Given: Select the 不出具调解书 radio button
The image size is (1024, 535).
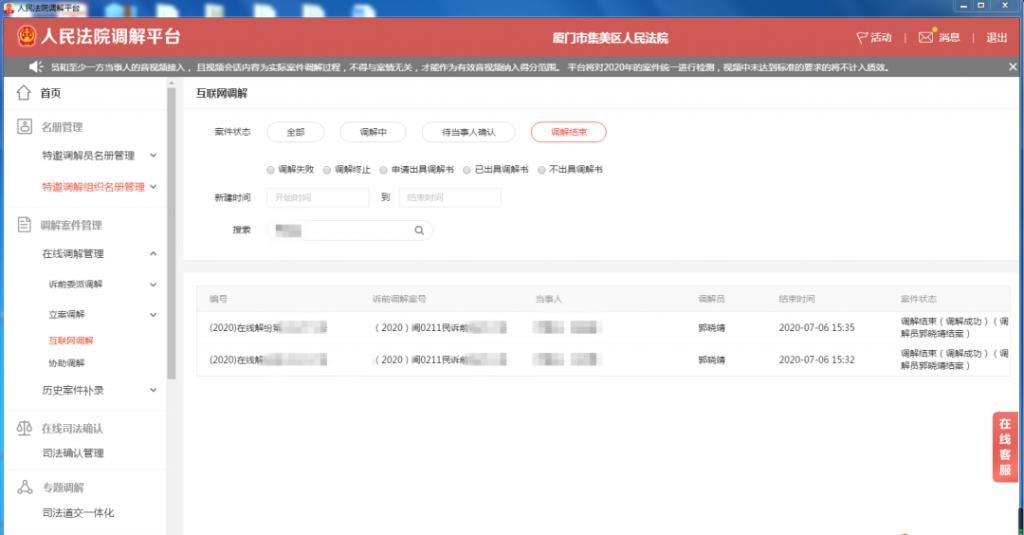Looking at the screenshot, I should pos(541,170).
